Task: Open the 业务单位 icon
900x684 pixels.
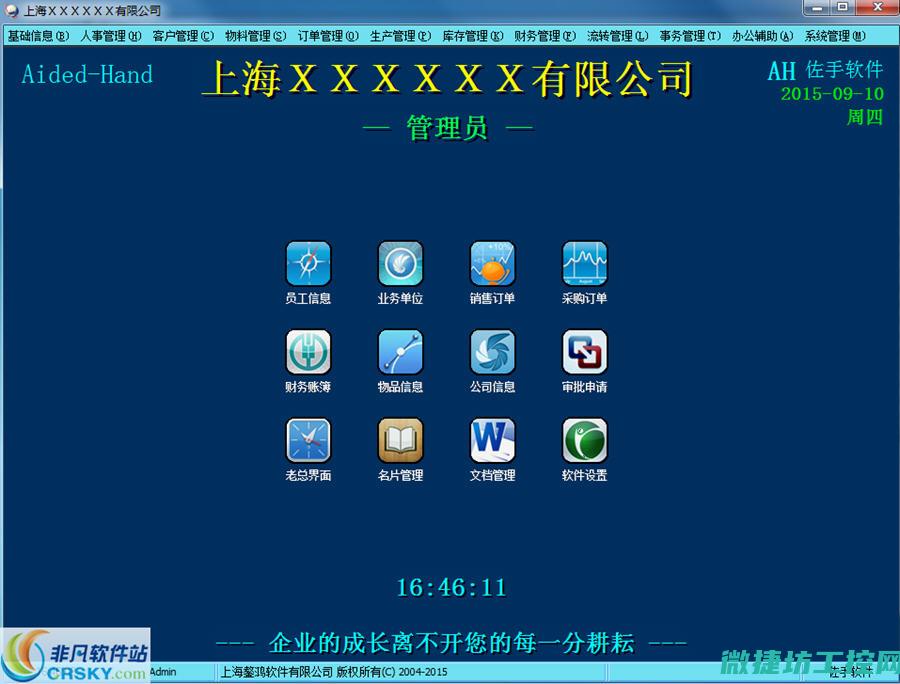Action: pyautogui.click(x=400, y=263)
